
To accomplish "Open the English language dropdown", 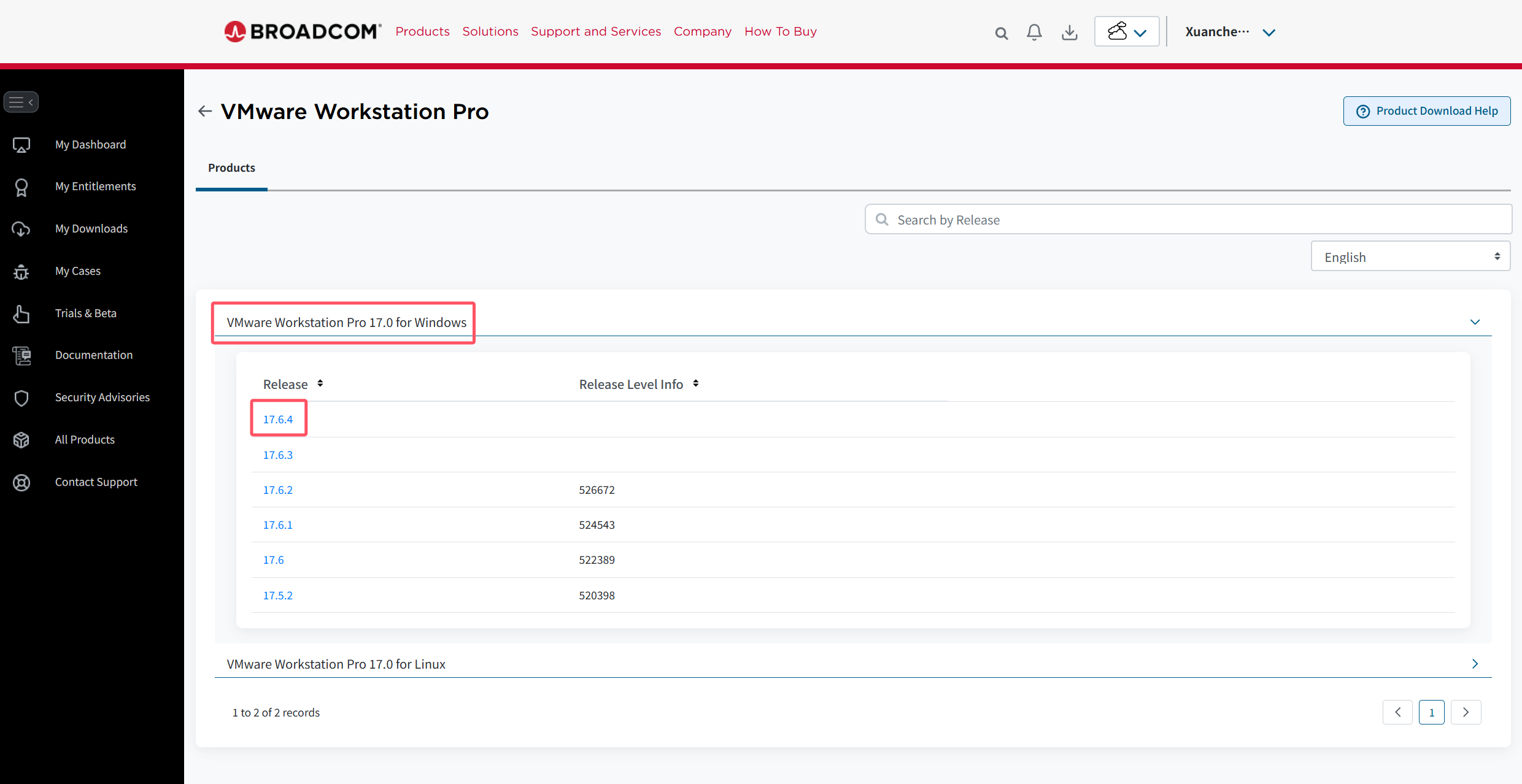I will pyautogui.click(x=1410, y=256).
